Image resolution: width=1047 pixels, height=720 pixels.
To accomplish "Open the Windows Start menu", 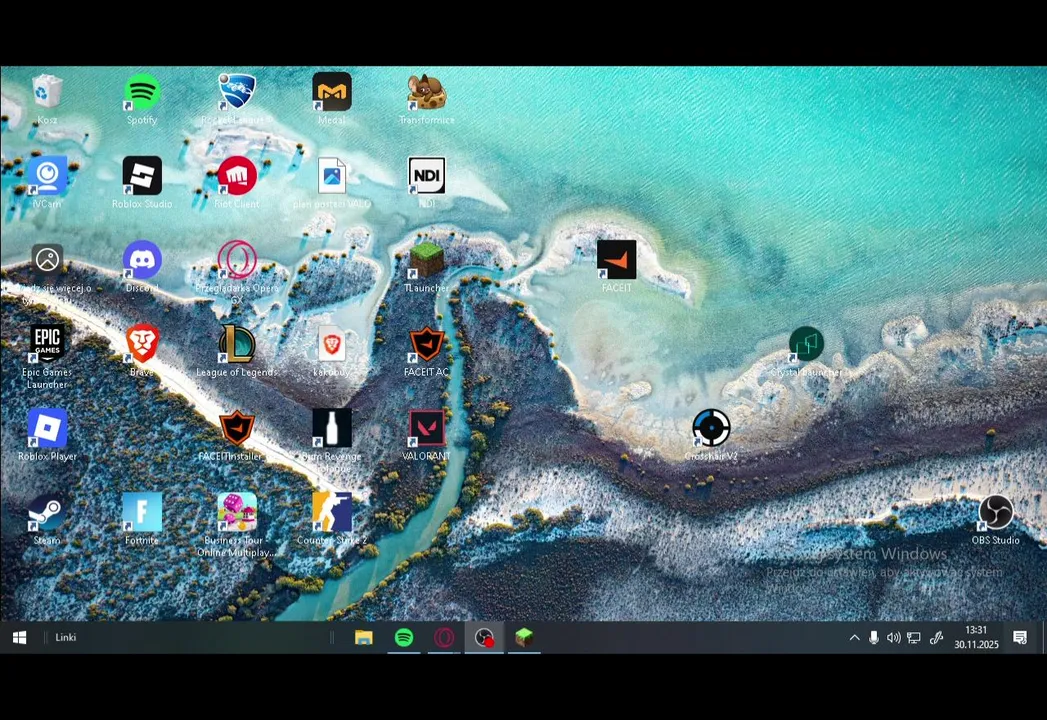I will click(19, 638).
